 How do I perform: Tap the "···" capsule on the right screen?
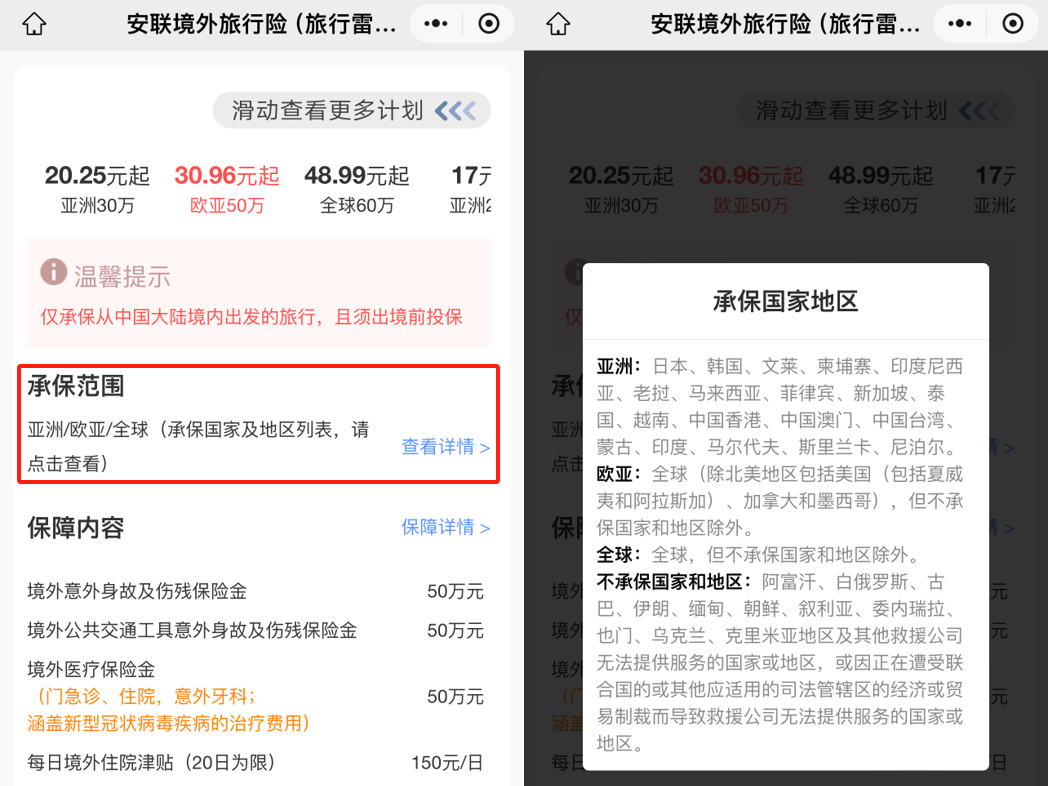click(957, 21)
